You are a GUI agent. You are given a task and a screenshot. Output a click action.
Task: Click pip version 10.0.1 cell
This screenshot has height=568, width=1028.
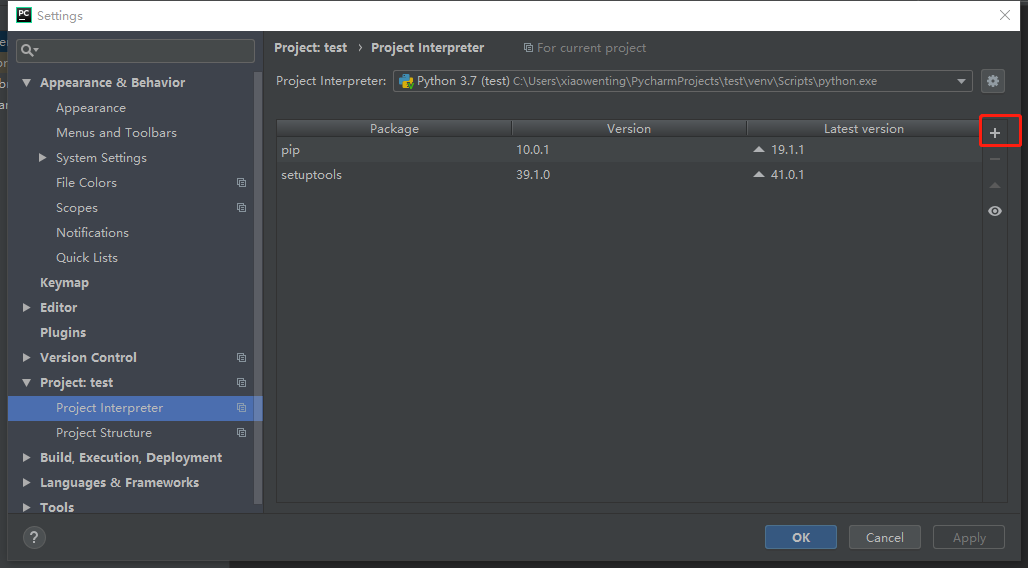click(x=532, y=150)
